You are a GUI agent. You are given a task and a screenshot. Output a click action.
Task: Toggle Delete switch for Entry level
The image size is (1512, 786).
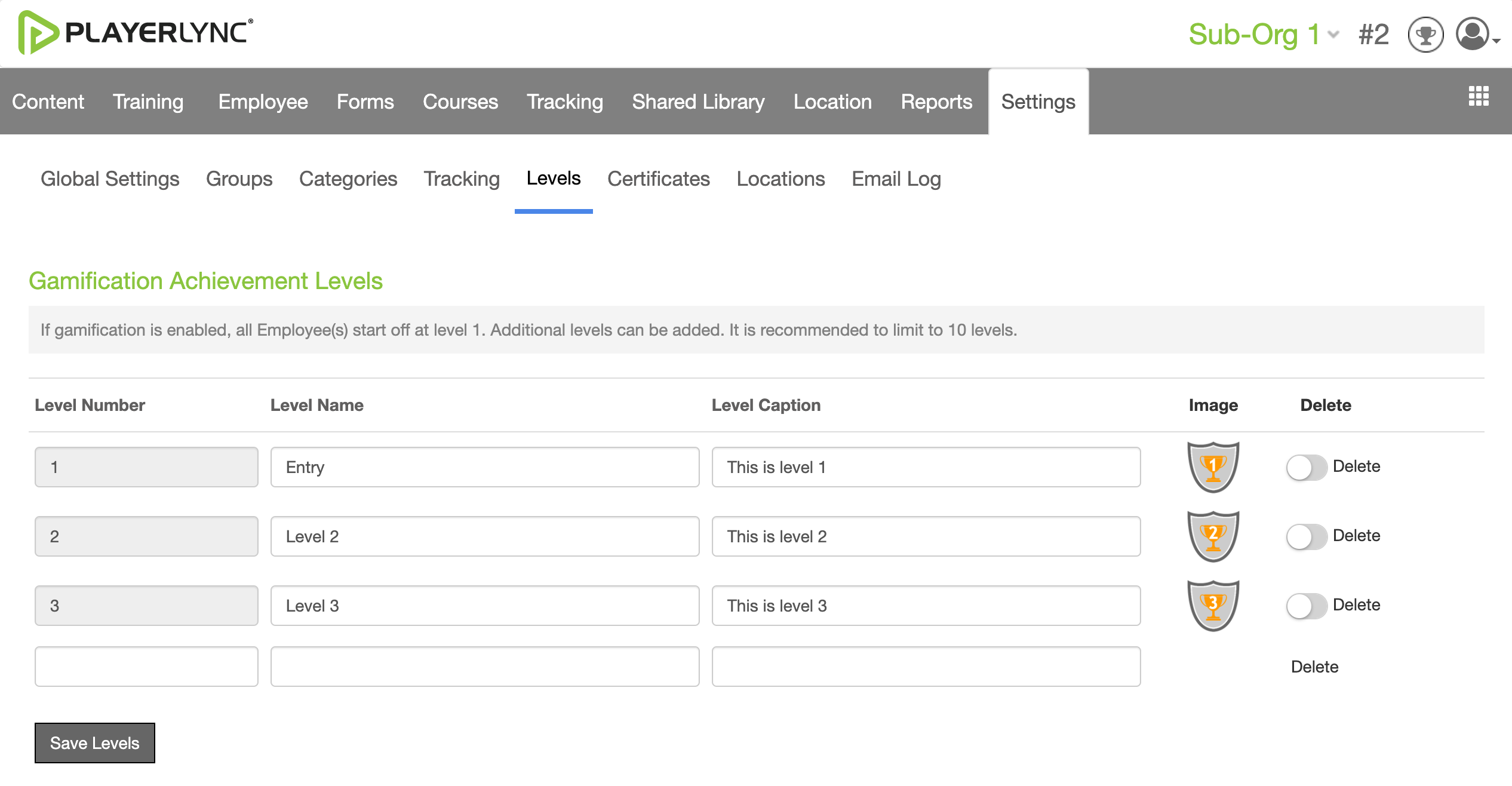tap(1306, 467)
